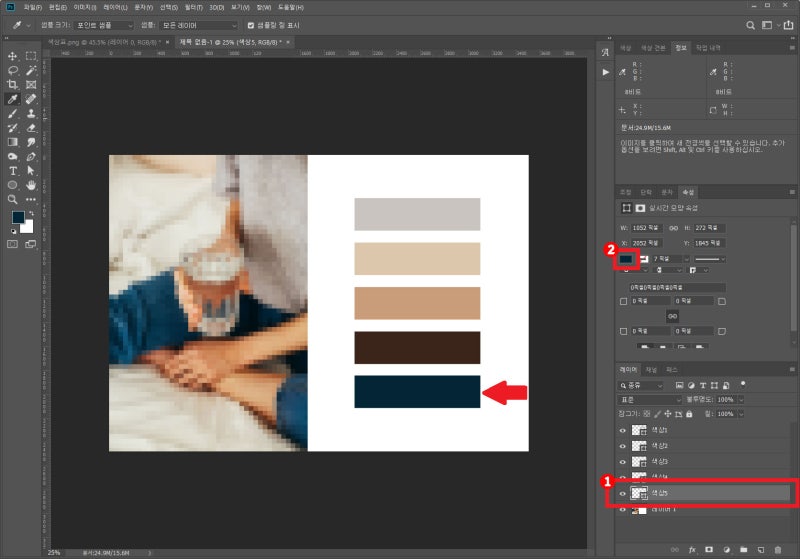Select the Healing Brush tool
The width and height of the screenshot is (800, 559).
[31, 99]
